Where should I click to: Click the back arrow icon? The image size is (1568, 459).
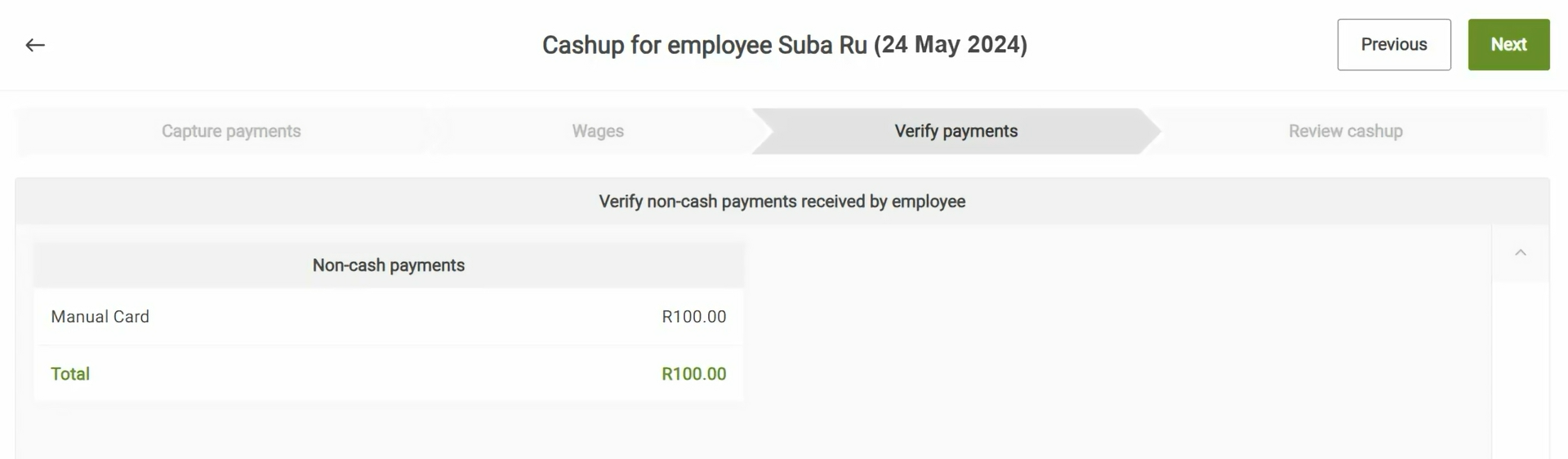(x=35, y=45)
